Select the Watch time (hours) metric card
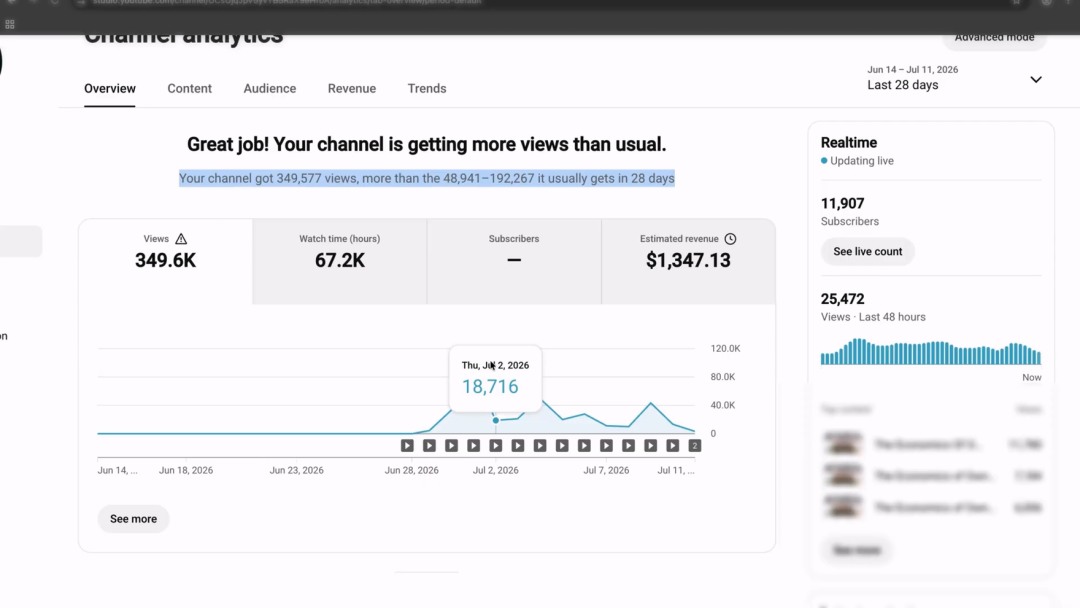 pyautogui.click(x=340, y=262)
